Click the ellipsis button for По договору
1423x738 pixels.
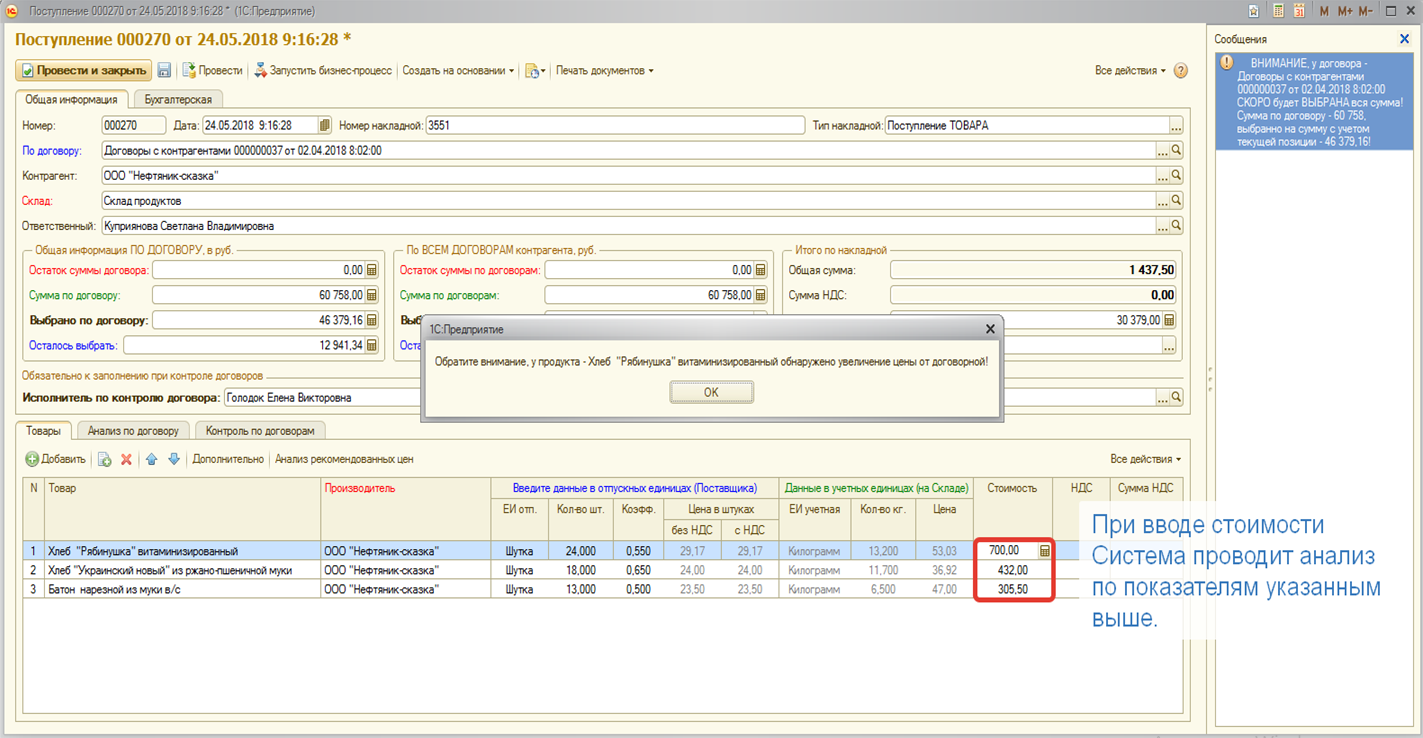[1163, 151]
